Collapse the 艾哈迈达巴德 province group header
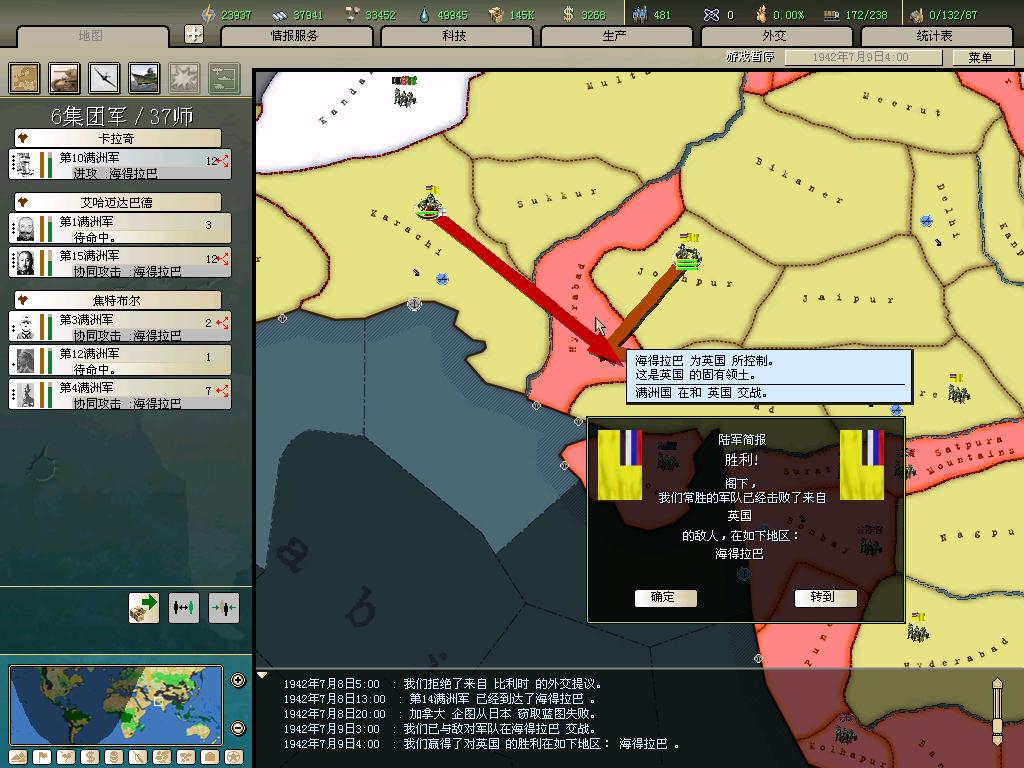This screenshot has height=768, width=1024. click(118, 202)
